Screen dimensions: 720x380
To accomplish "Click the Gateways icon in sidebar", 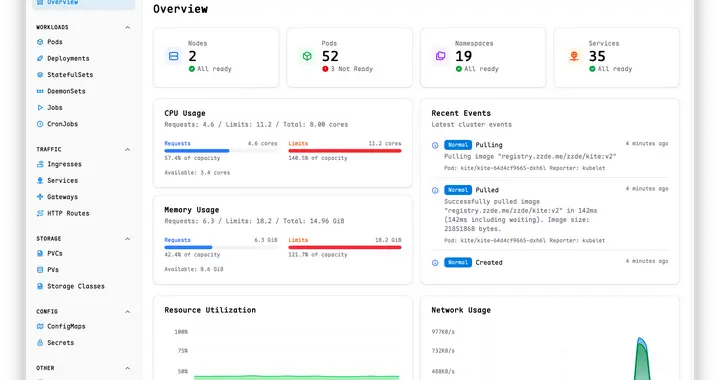I will point(40,196).
